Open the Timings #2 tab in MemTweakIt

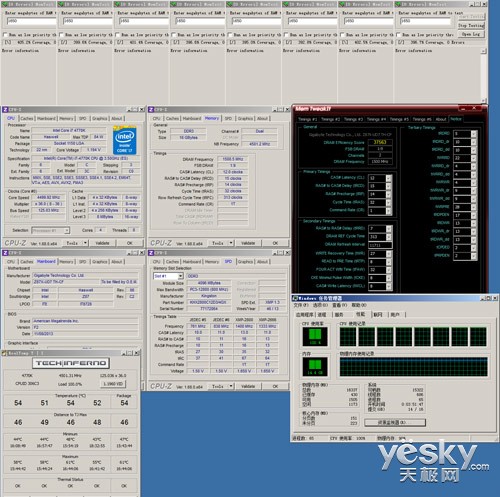pos(330,119)
